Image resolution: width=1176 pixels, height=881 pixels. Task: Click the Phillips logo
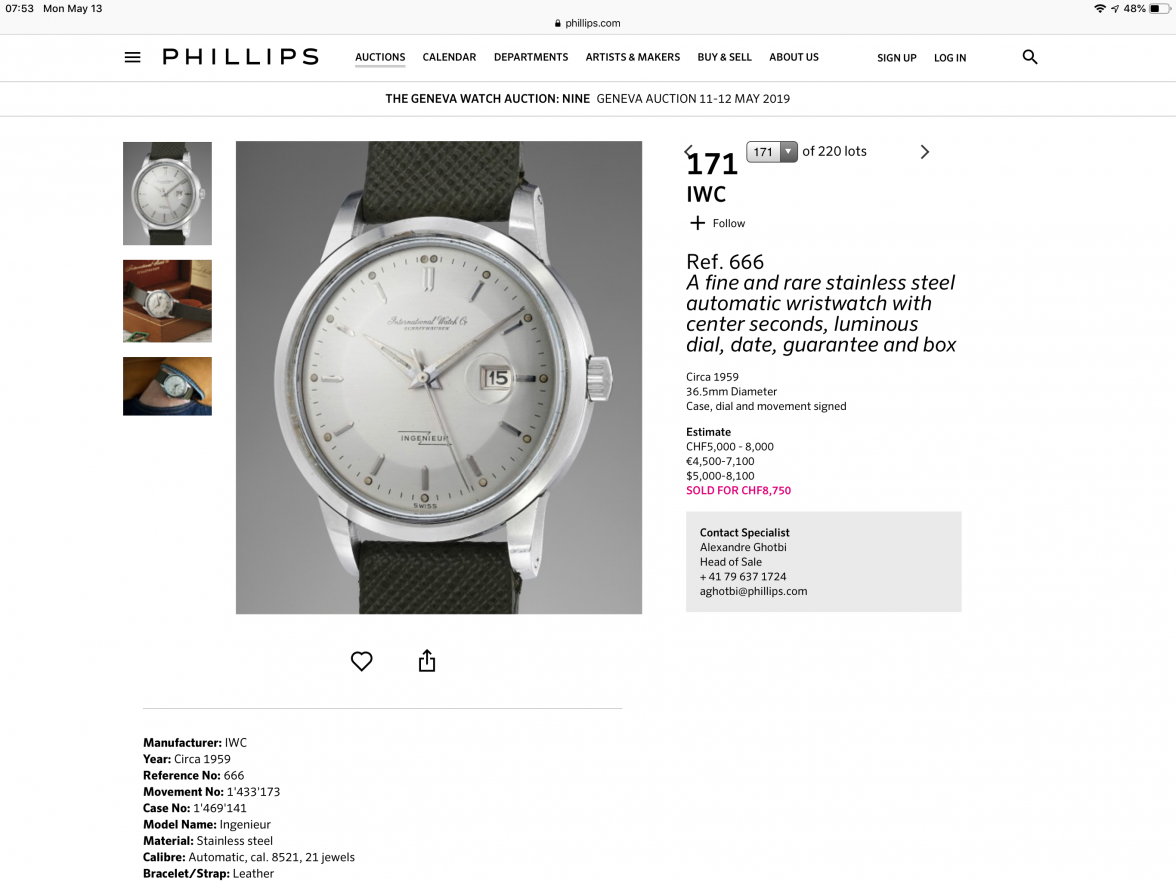[241, 57]
